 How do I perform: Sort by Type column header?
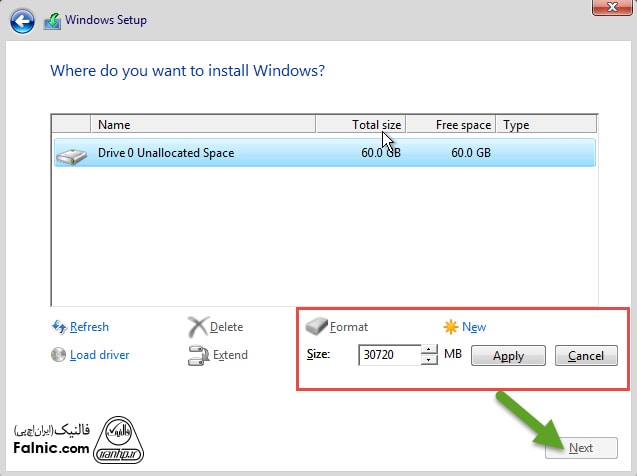pyautogui.click(x=546, y=125)
